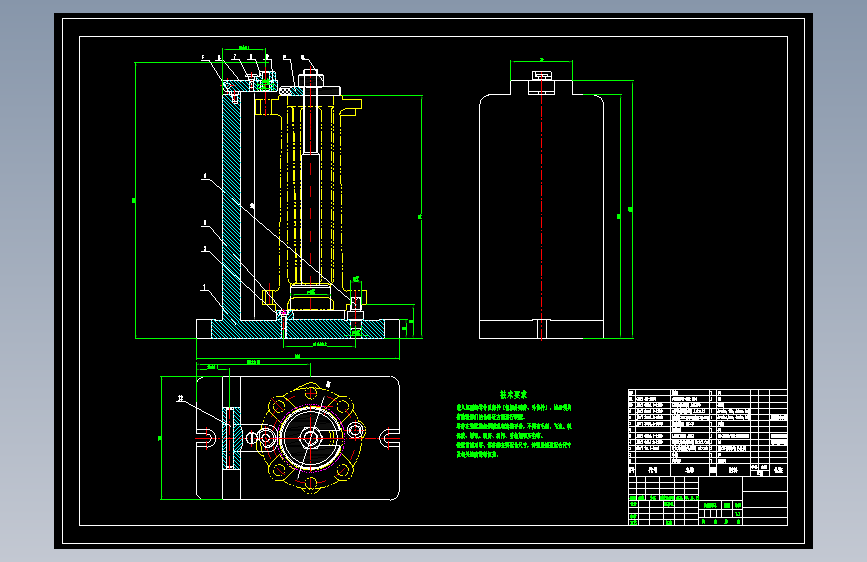The image size is (867, 562).
Task: Click the parts list table above the title block
Action: [x=708, y=433]
